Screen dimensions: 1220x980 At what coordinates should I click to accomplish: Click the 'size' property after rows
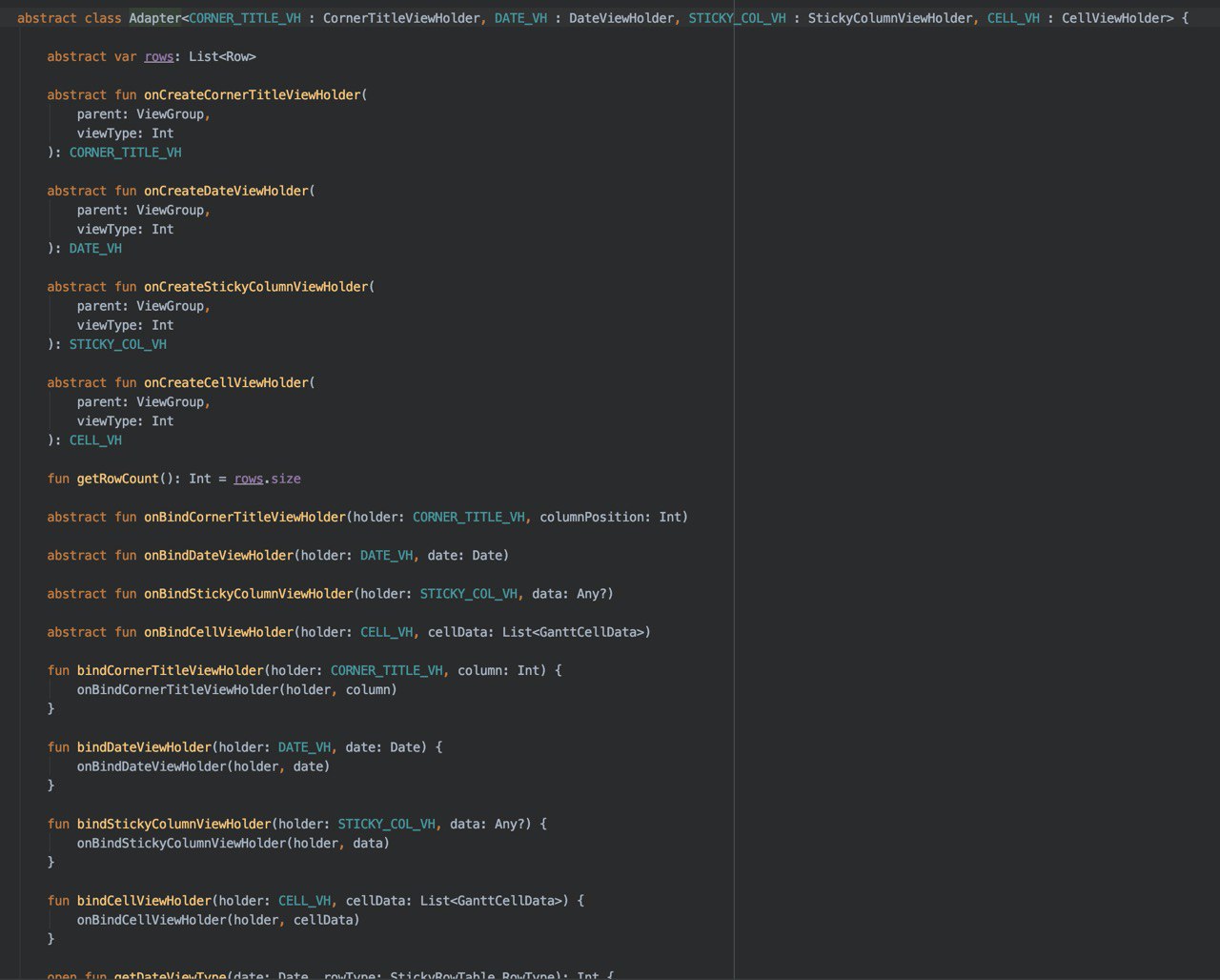pyautogui.click(x=286, y=479)
